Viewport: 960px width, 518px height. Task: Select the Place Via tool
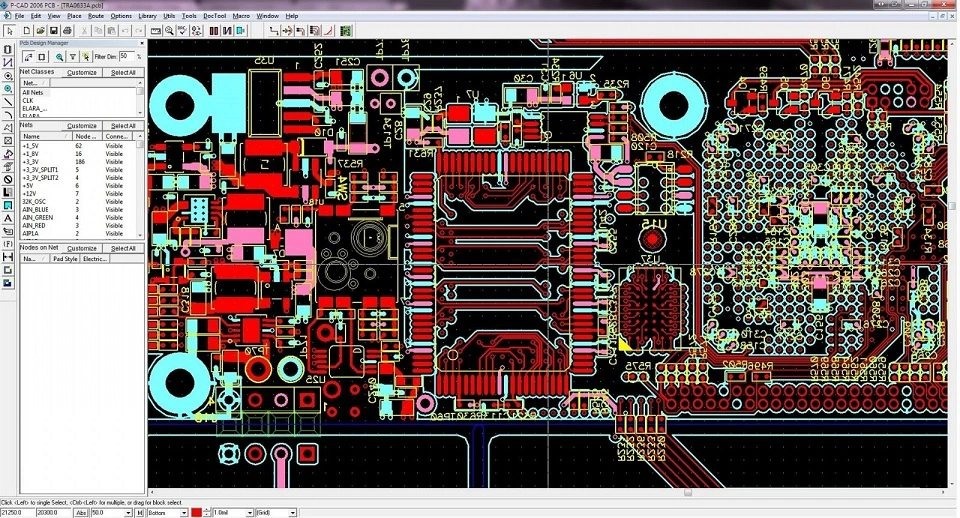[8, 89]
